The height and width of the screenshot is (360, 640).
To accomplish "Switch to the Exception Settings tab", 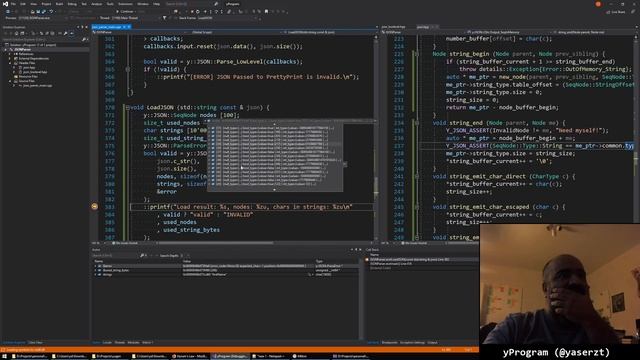I will pos(412,342).
